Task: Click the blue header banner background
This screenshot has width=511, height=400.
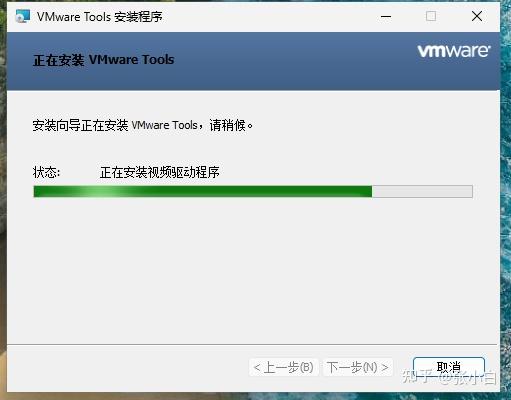Action: [x=267, y=77]
